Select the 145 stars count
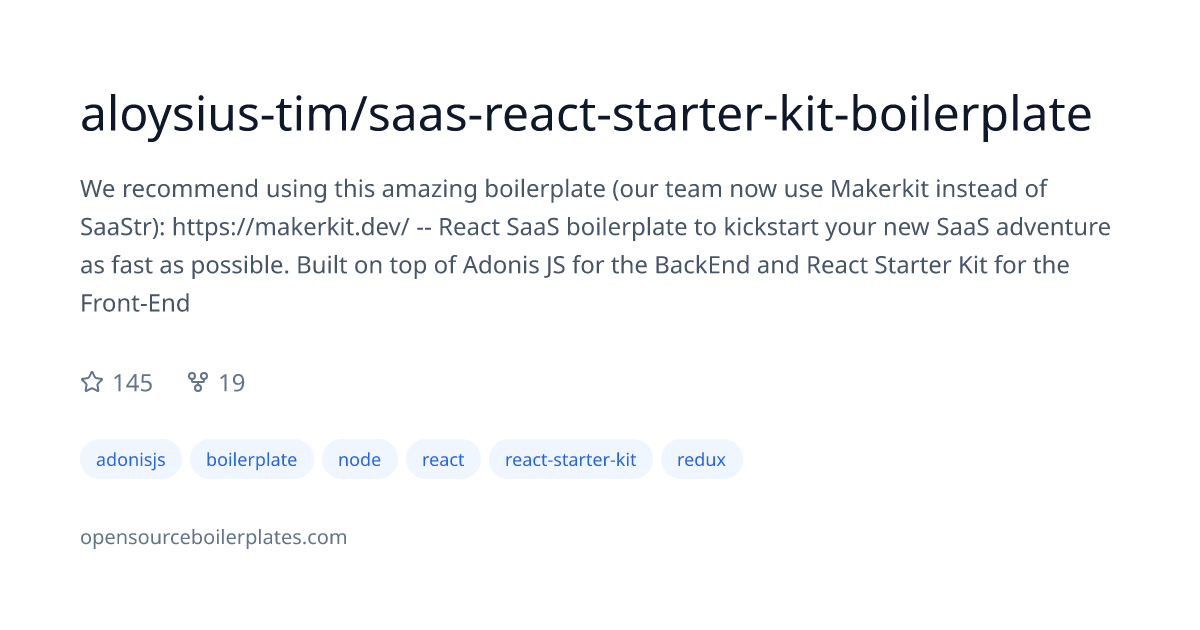 tap(132, 383)
